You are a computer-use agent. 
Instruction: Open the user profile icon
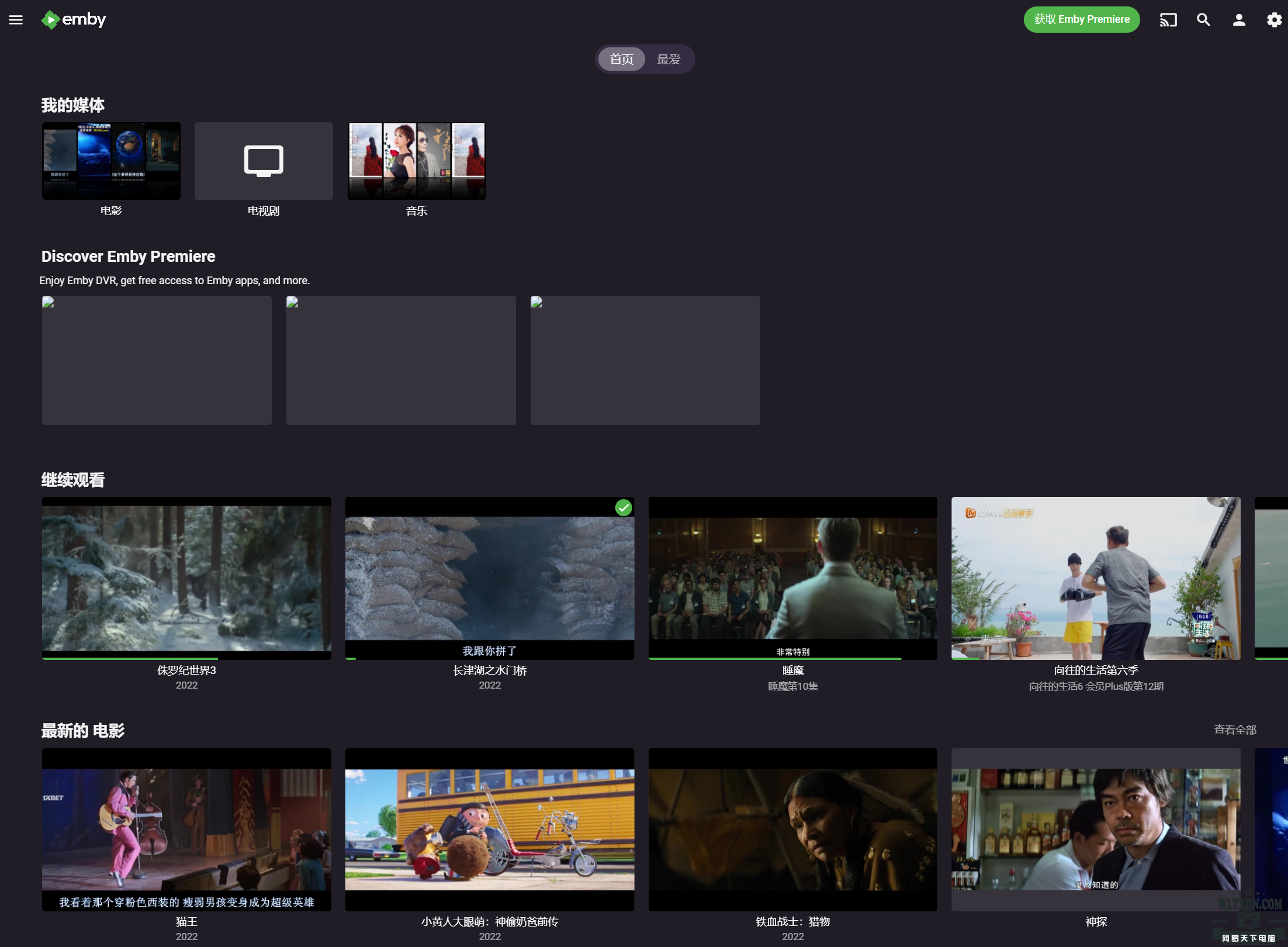[x=1239, y=20]
